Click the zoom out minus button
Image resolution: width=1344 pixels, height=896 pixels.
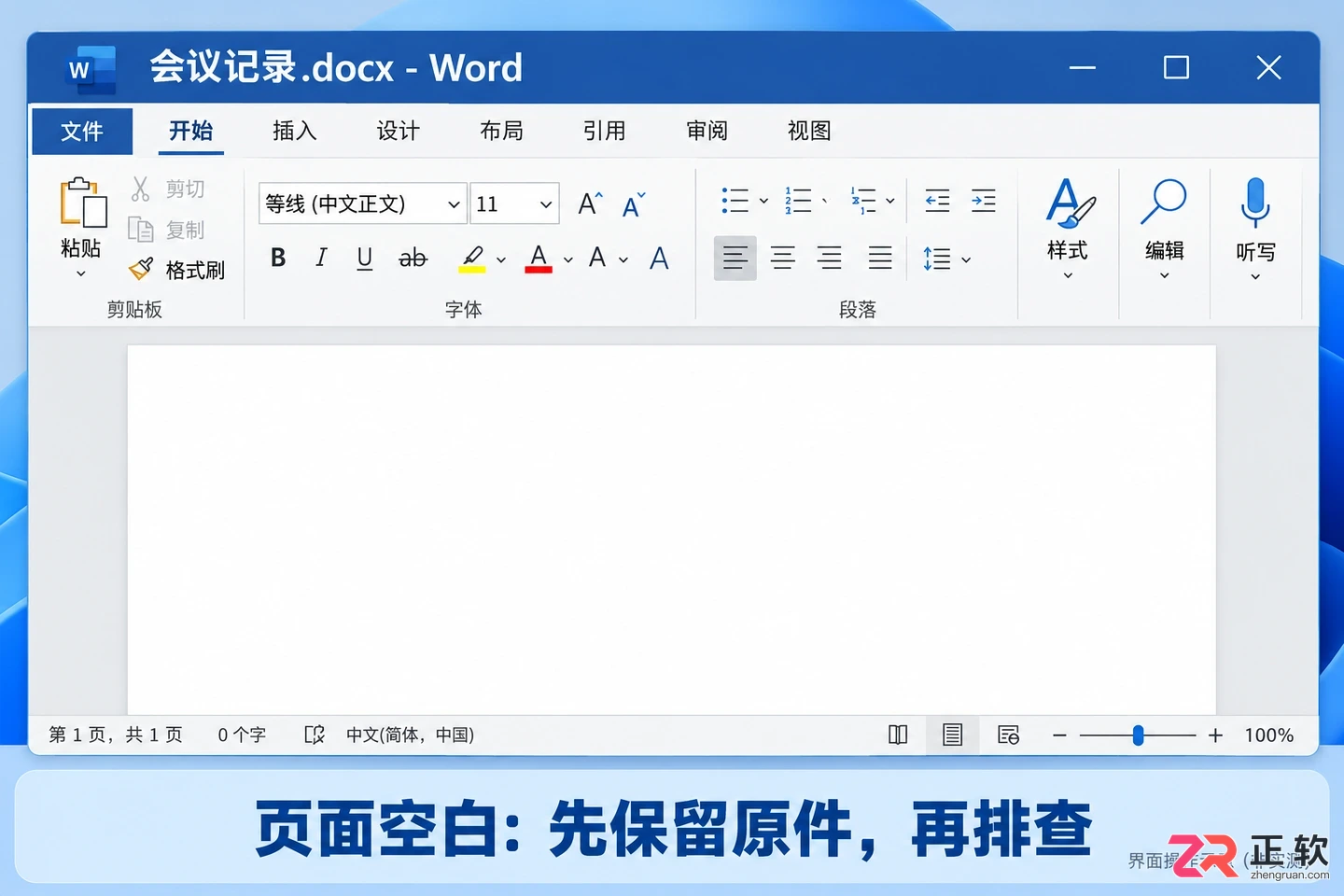1059,735
